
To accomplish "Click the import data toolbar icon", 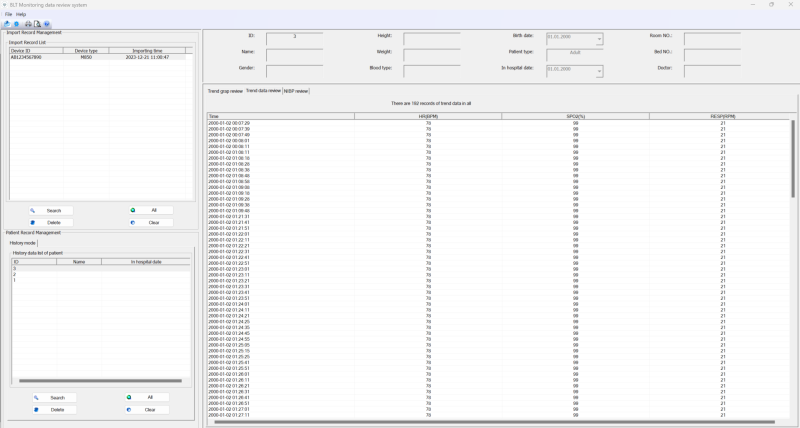I will click(x=7, y=24).
